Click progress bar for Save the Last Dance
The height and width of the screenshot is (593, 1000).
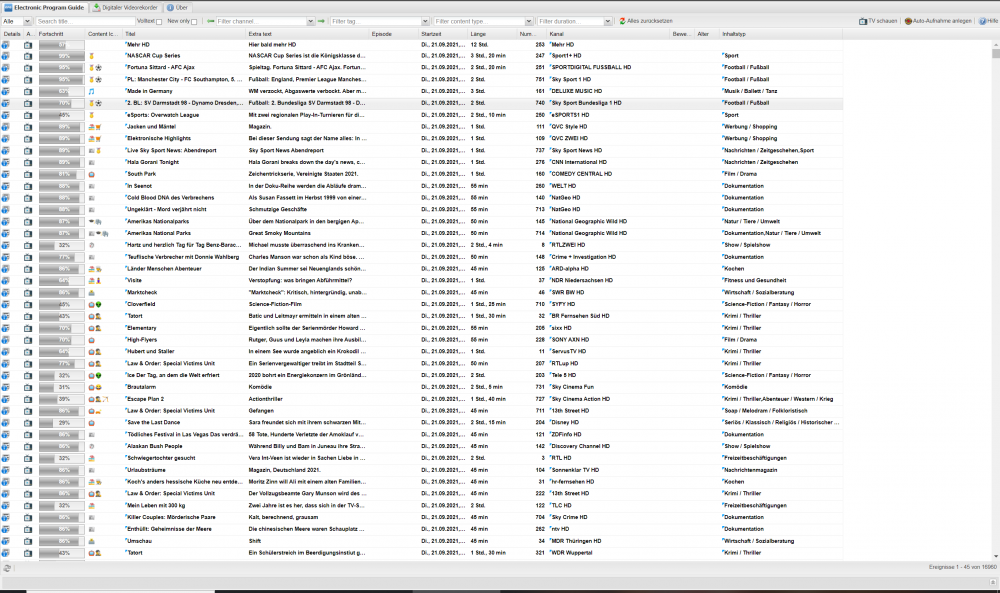tap(61, 423)
